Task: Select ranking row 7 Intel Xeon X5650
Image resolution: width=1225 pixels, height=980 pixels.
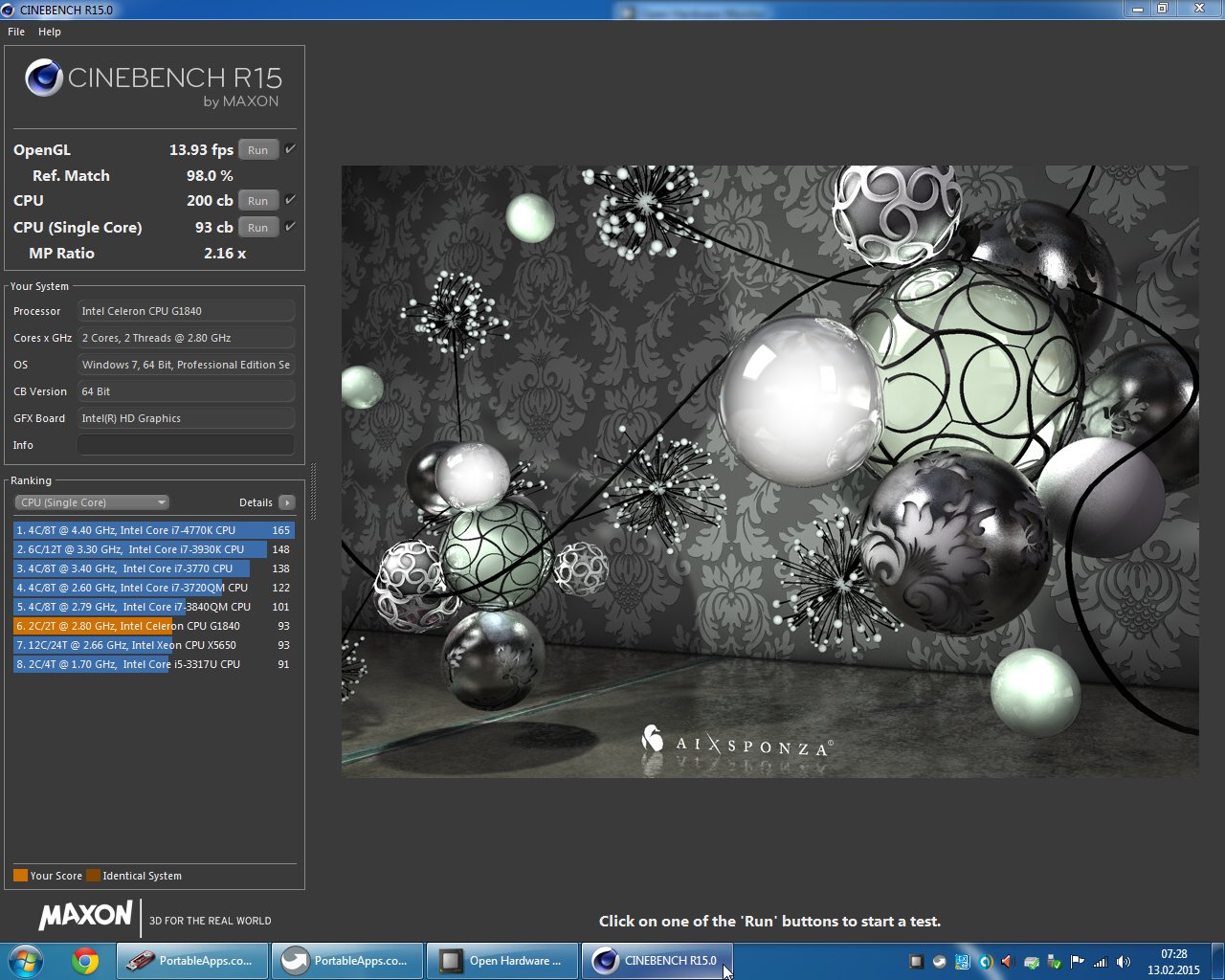Action: point(153,645)
